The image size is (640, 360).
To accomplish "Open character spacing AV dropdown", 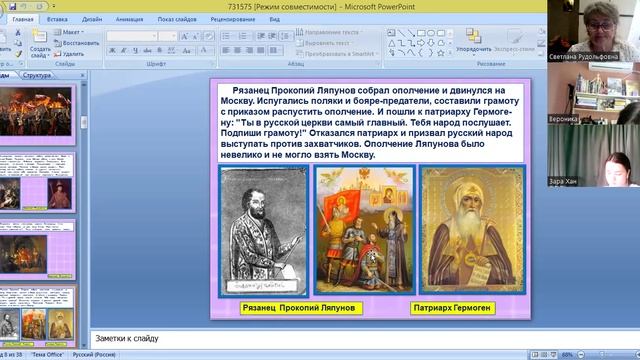I will [172, 51].
